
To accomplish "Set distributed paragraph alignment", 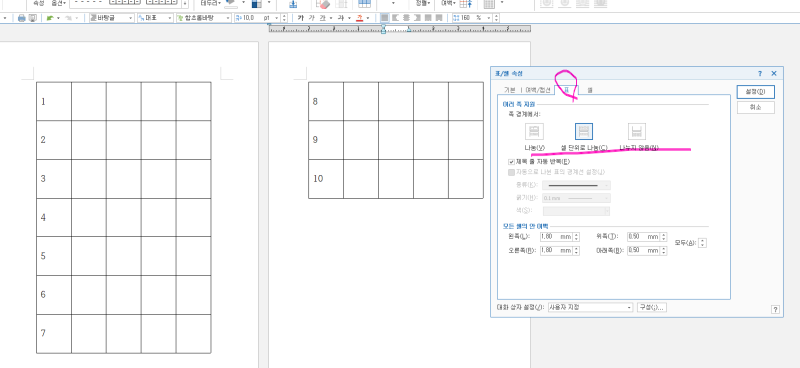I will 428,18.
